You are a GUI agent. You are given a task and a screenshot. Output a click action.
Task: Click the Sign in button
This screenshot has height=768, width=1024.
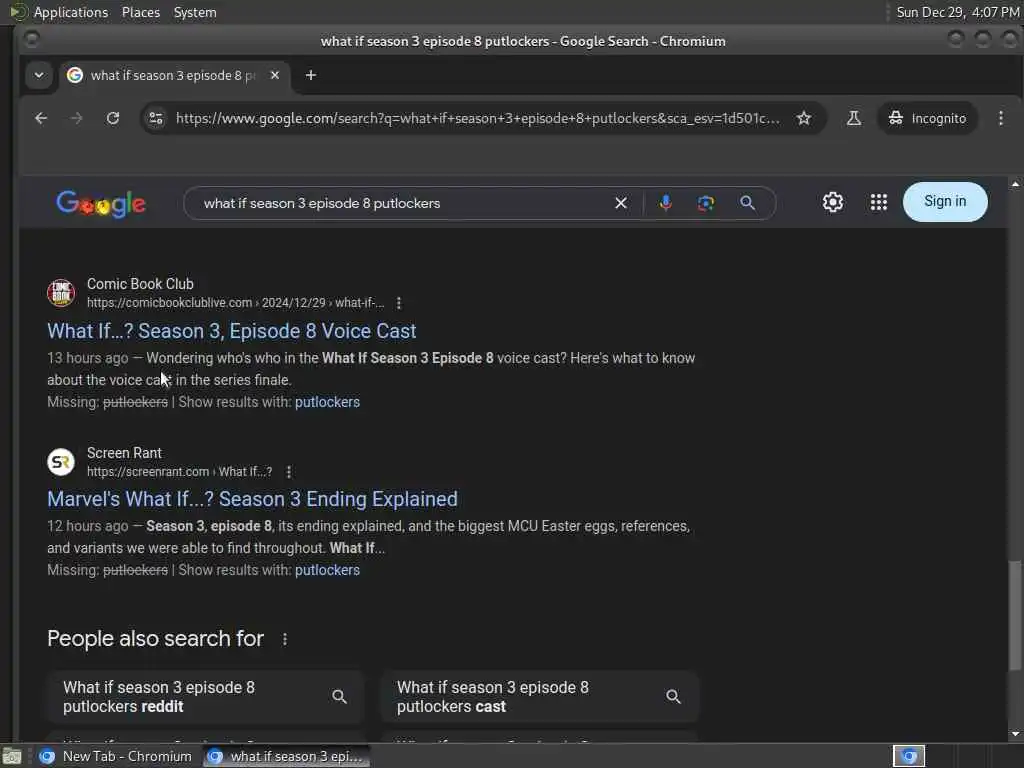tap(945, 202)
